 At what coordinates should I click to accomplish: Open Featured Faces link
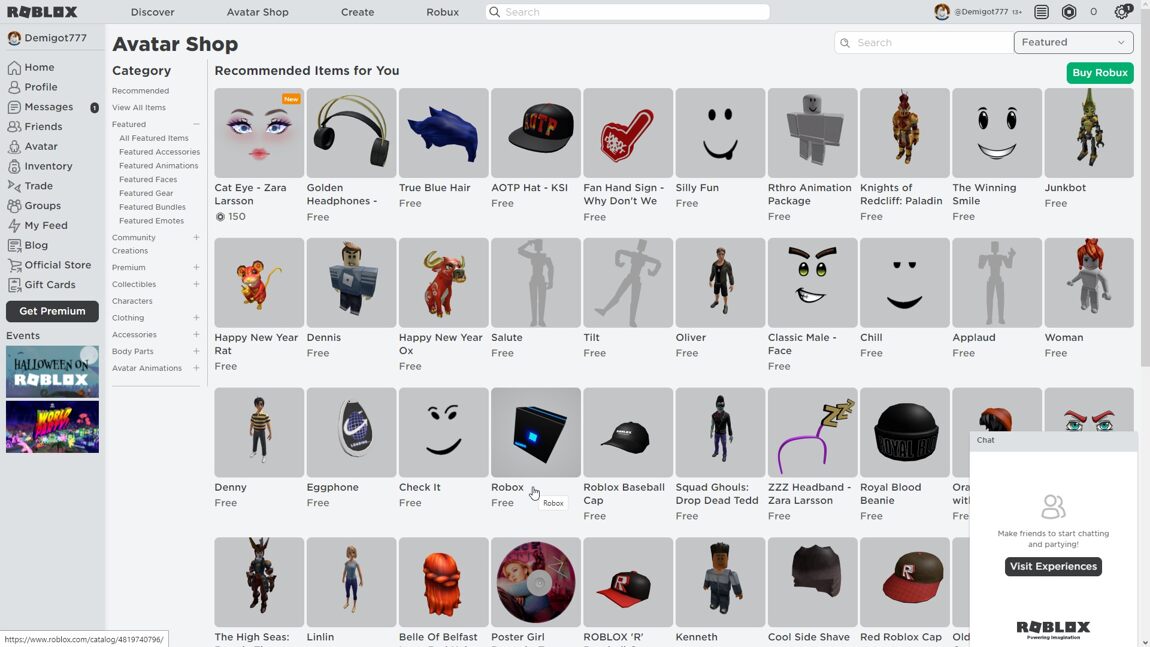click(148, 180)
